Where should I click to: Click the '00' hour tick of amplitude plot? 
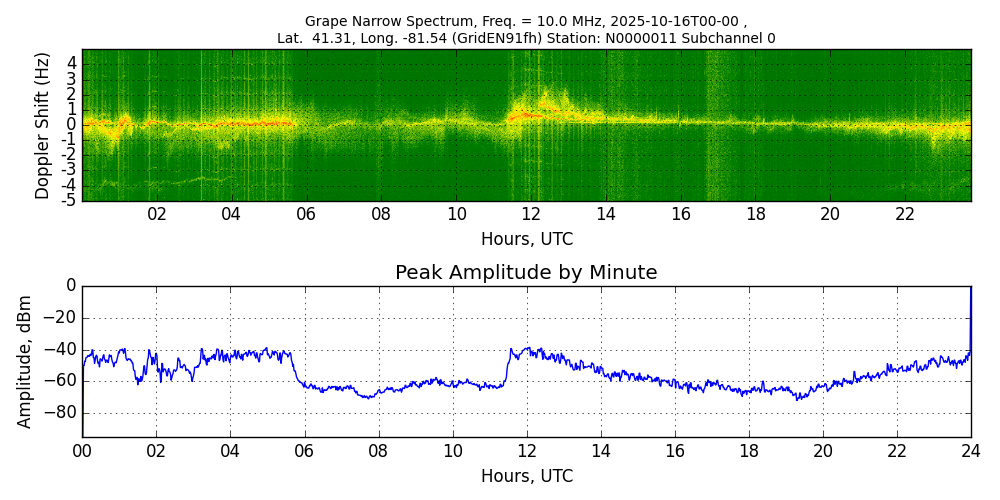[82, 450]
